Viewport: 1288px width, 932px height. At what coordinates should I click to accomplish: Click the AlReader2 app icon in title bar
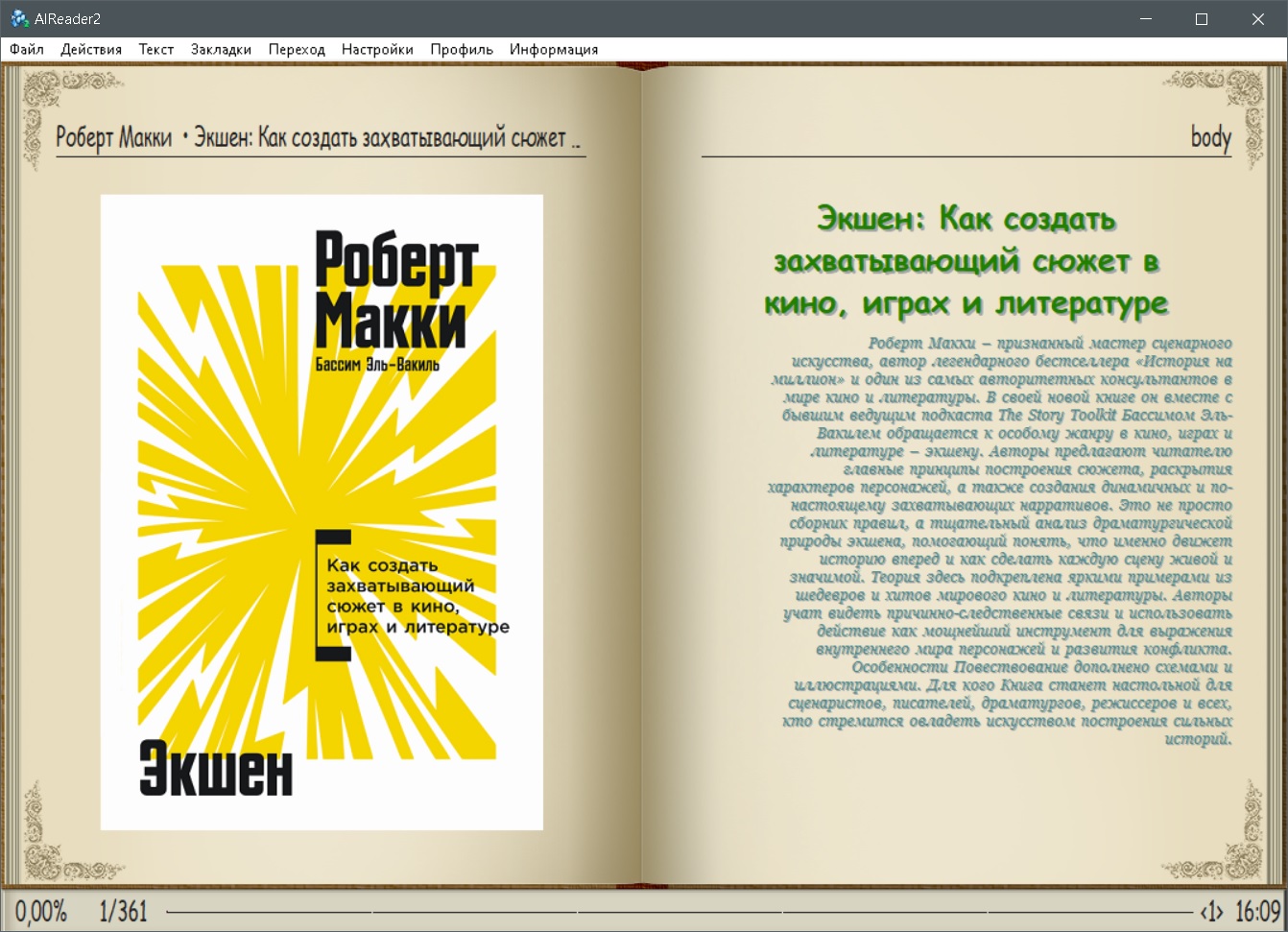click(18, 18)
